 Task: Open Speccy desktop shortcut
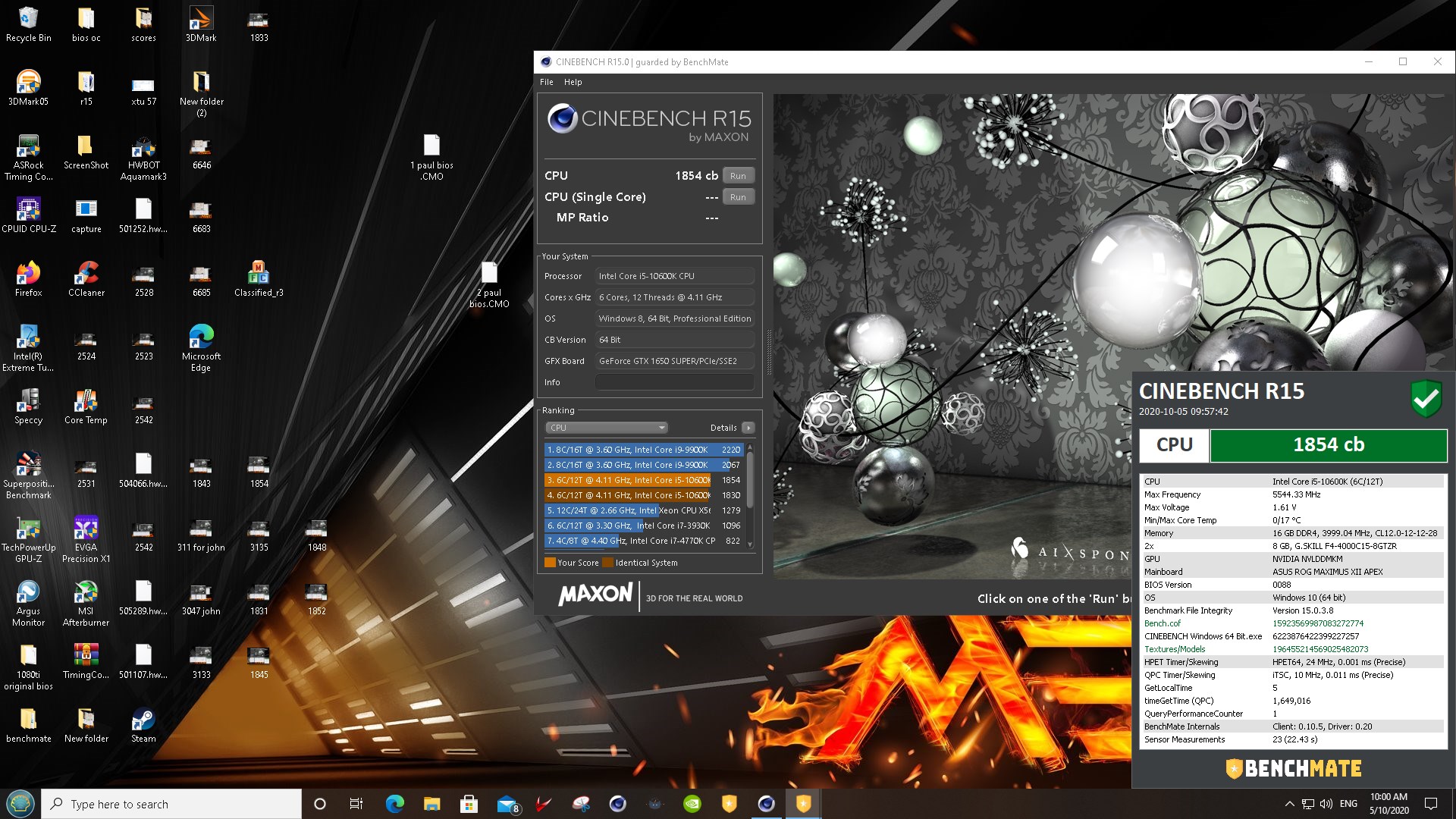28,406
